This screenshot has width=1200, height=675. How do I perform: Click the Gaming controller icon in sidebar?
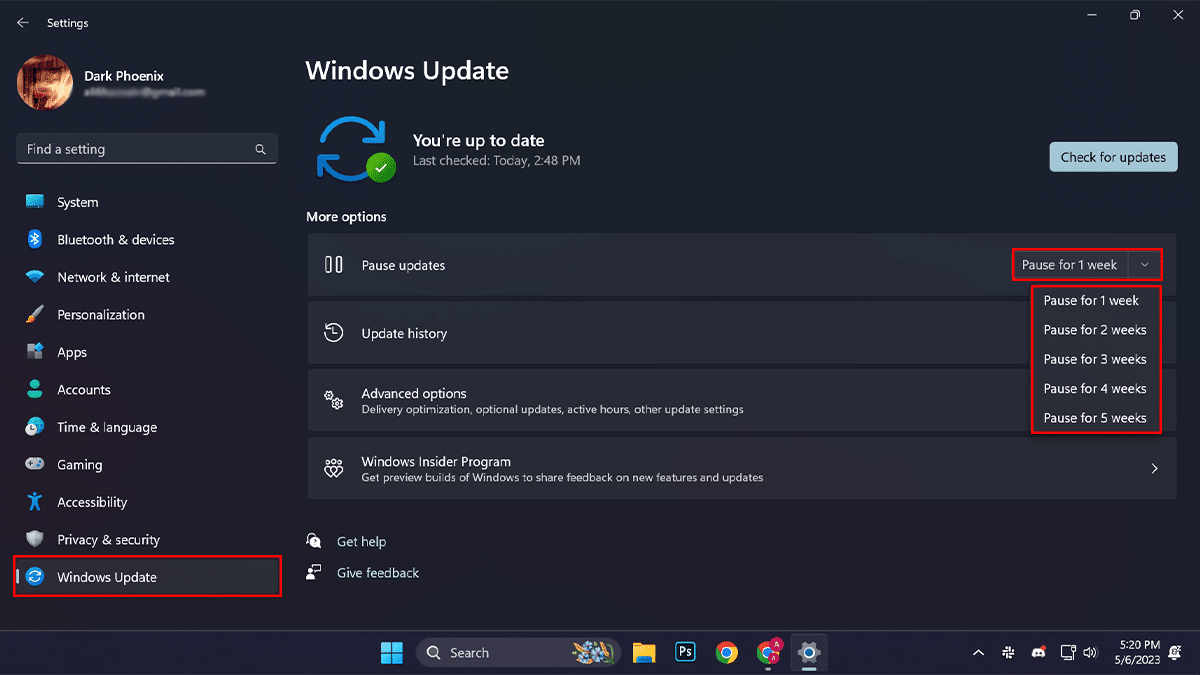pyautogui.click(x=35, y=465)
